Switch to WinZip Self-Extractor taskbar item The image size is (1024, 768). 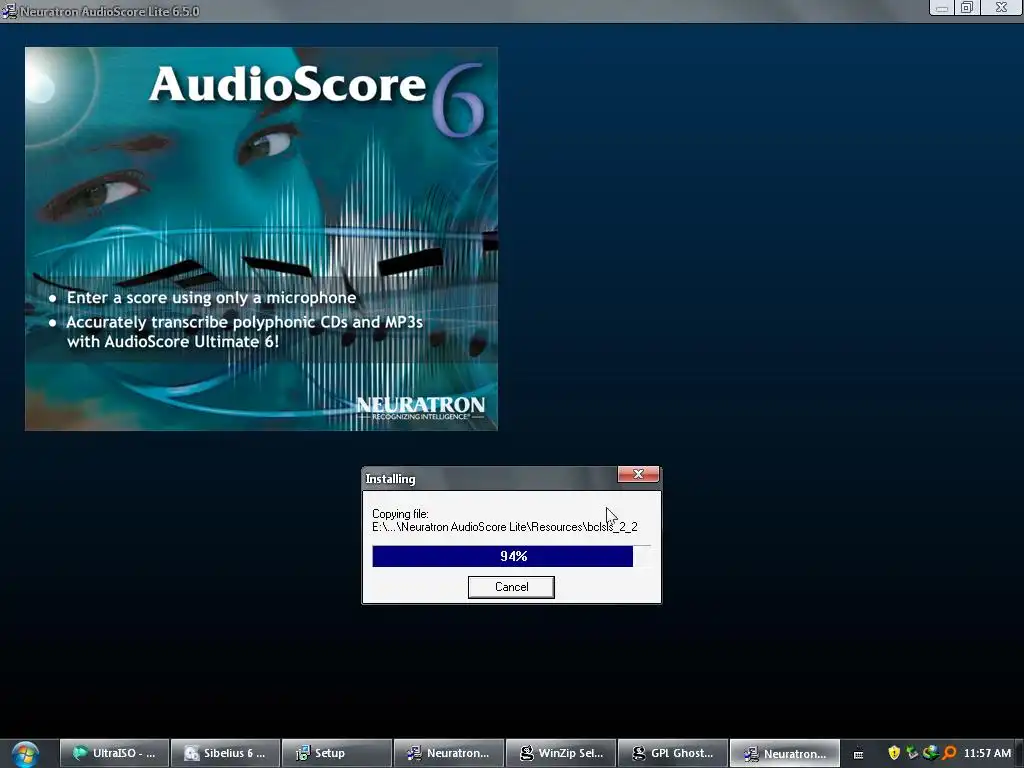tap(560, 753)
